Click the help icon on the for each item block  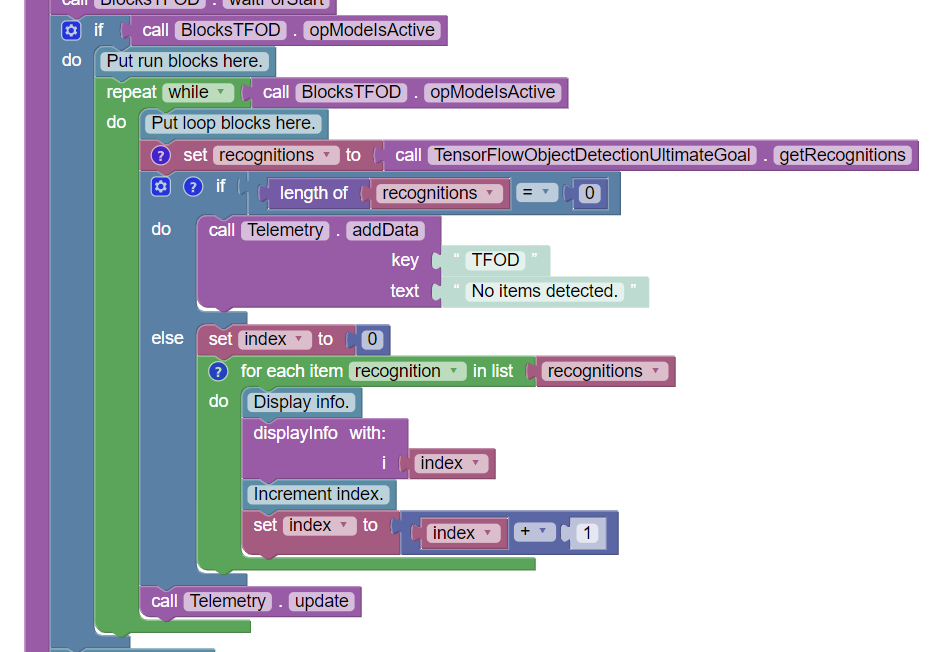tap(218, 371)
